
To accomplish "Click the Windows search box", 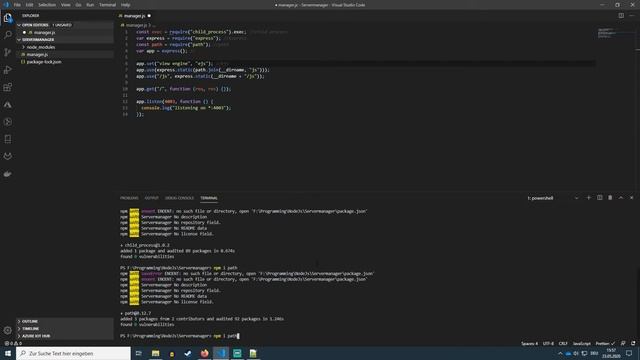I will tap(73, 353).
